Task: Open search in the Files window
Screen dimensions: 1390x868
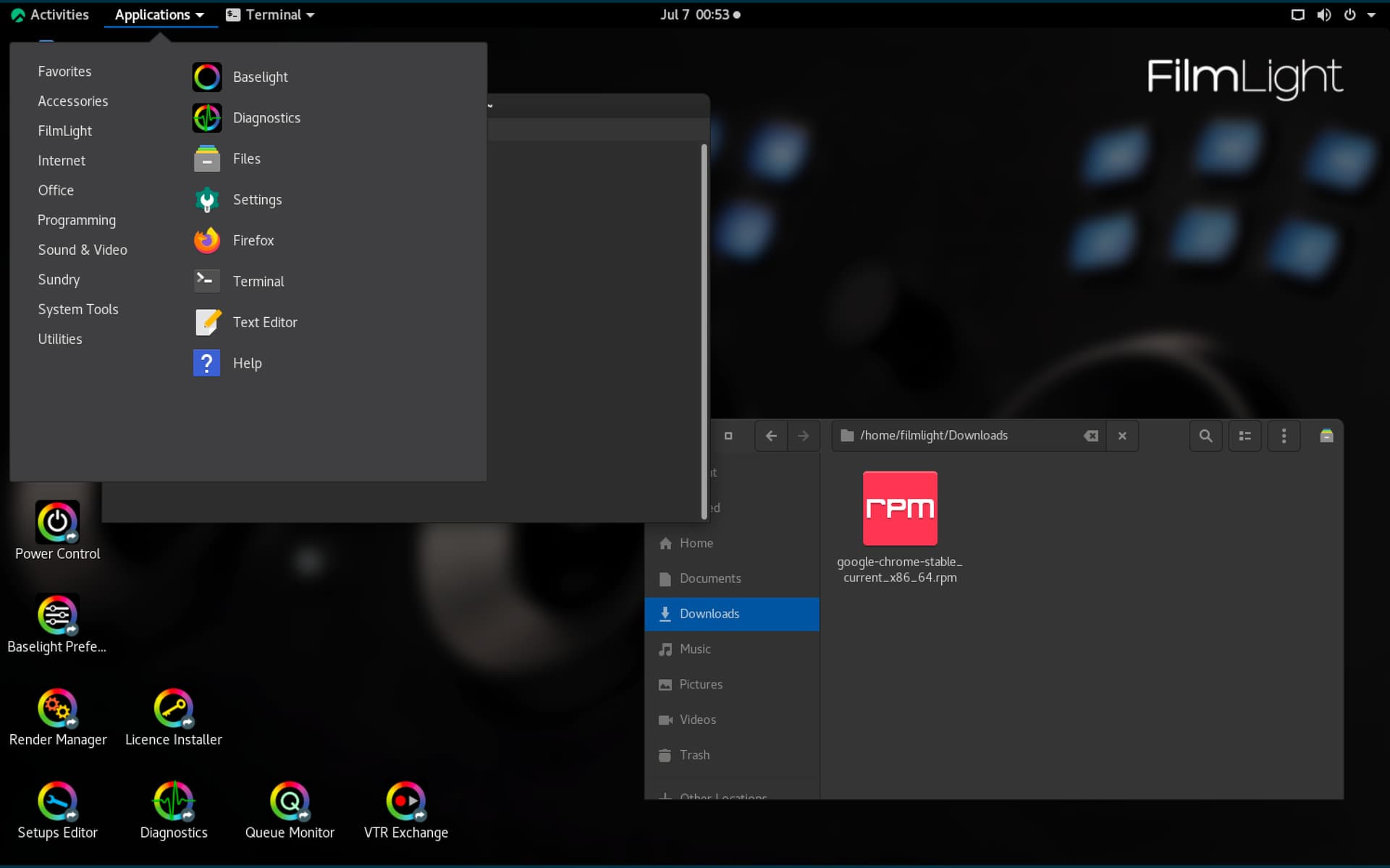Action: pos(1205,436)
